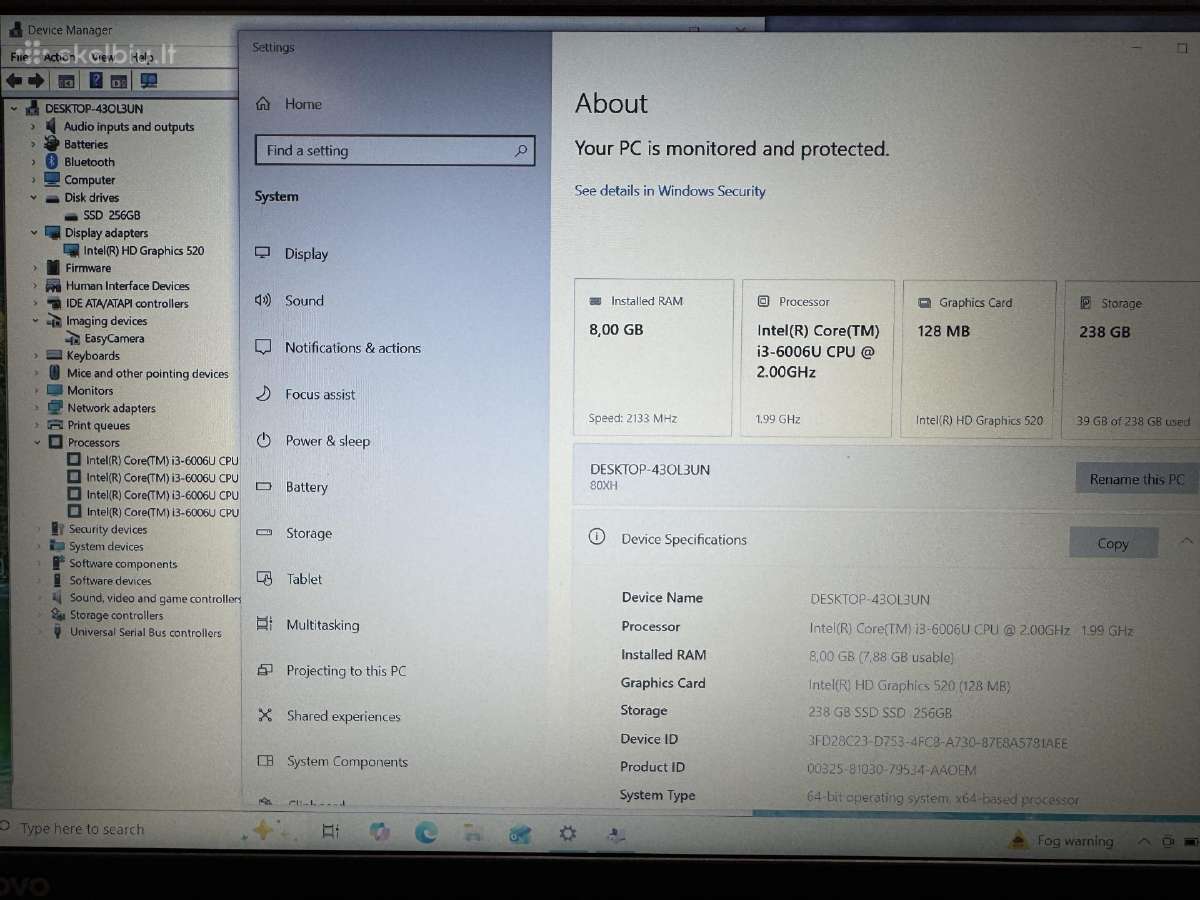Screen dimensions: 1200x900
Task: Select Bluetooth in device tree
Action: tap(89, 162)
